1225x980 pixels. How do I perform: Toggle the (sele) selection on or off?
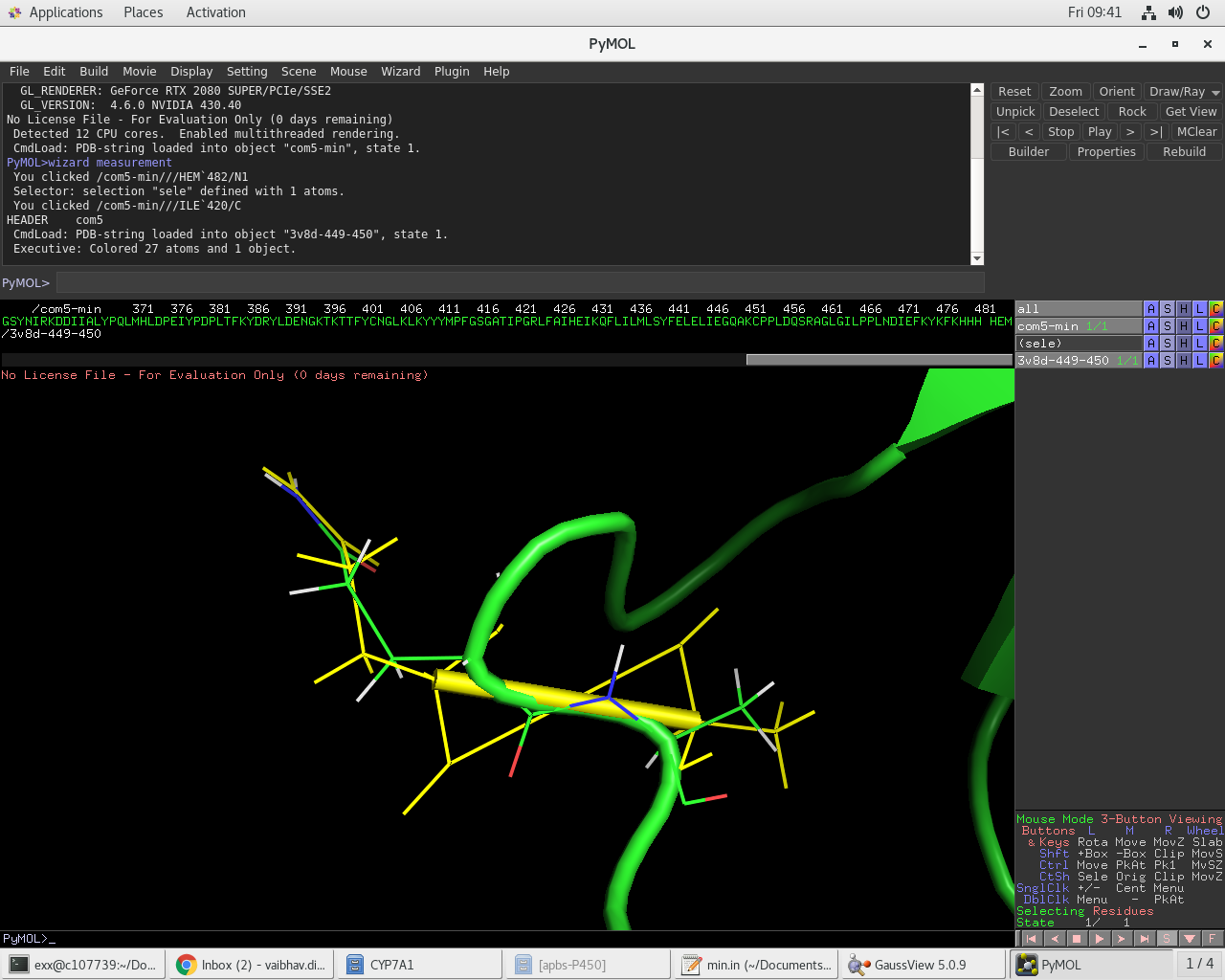(1040, 344)
